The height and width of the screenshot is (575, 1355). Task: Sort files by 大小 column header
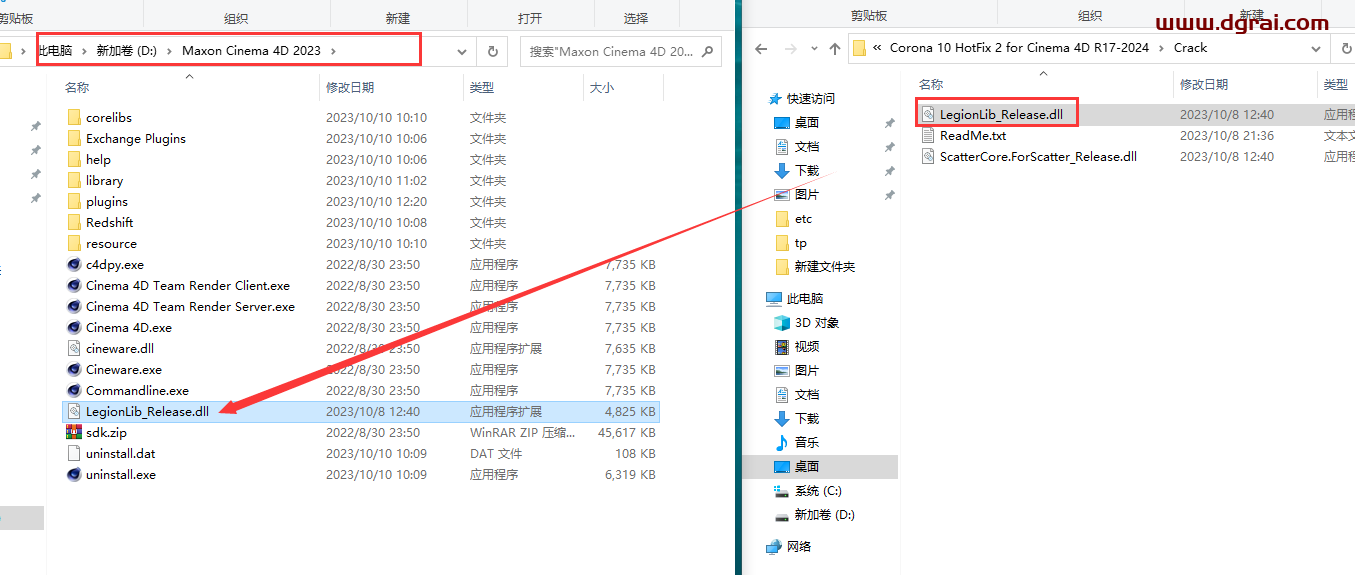(x=601, y=88)
